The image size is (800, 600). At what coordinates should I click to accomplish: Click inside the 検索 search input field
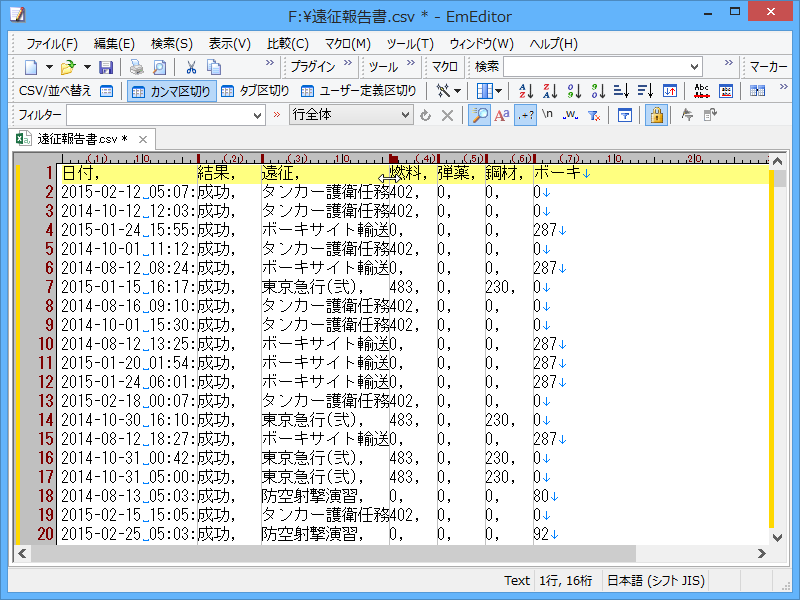tap(600, 68)
